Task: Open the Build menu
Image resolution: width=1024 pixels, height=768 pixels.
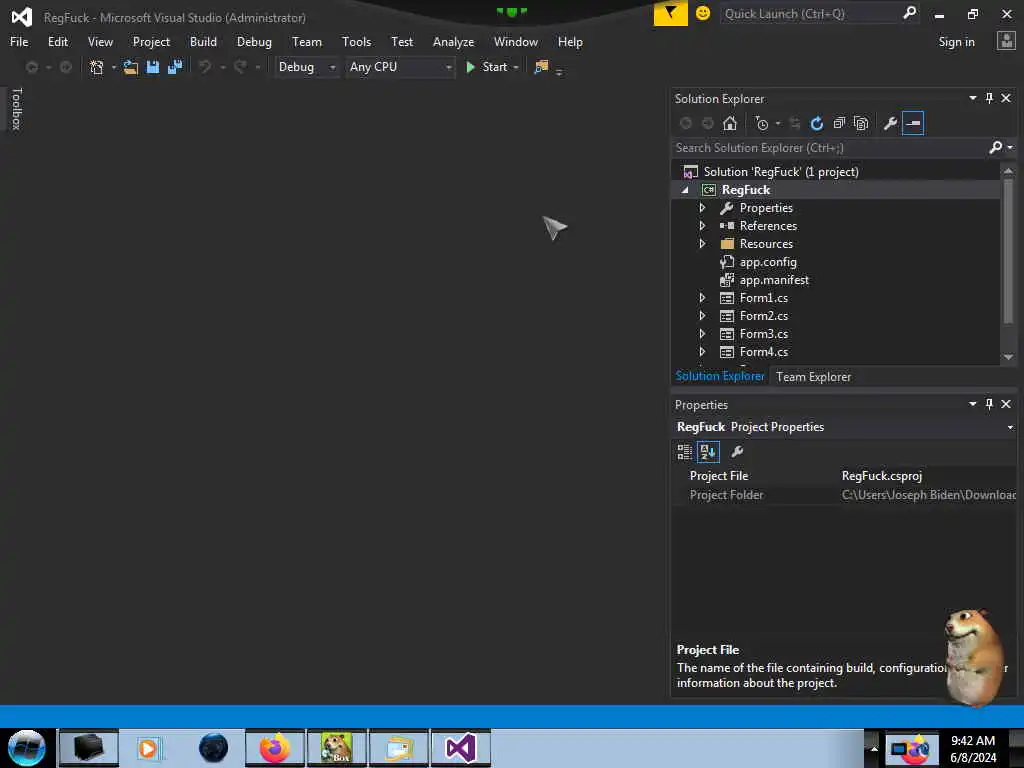Action: (203, 42)
